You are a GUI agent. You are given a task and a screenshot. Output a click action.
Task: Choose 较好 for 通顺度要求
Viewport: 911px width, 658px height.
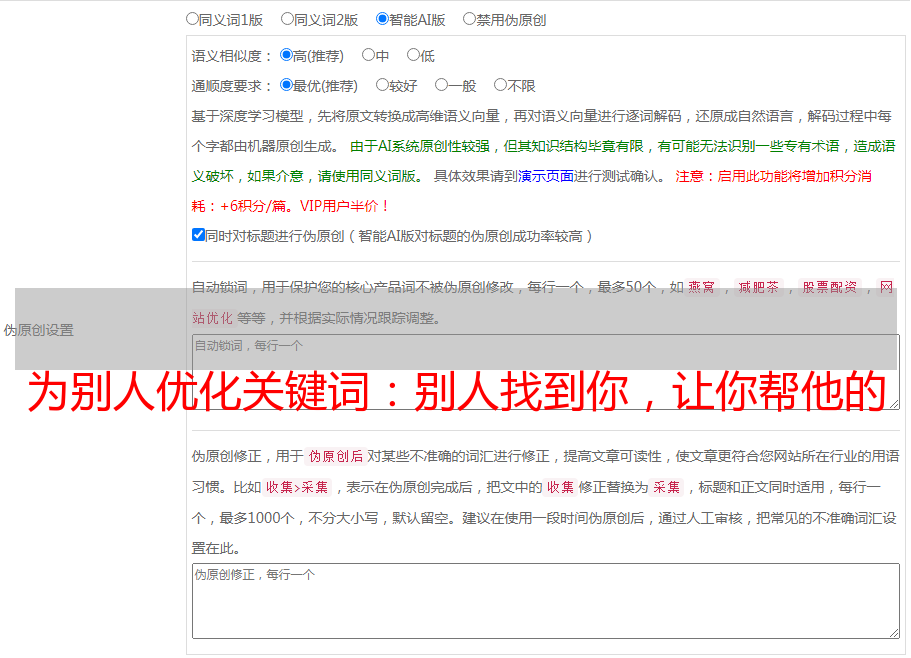point(382,85)
